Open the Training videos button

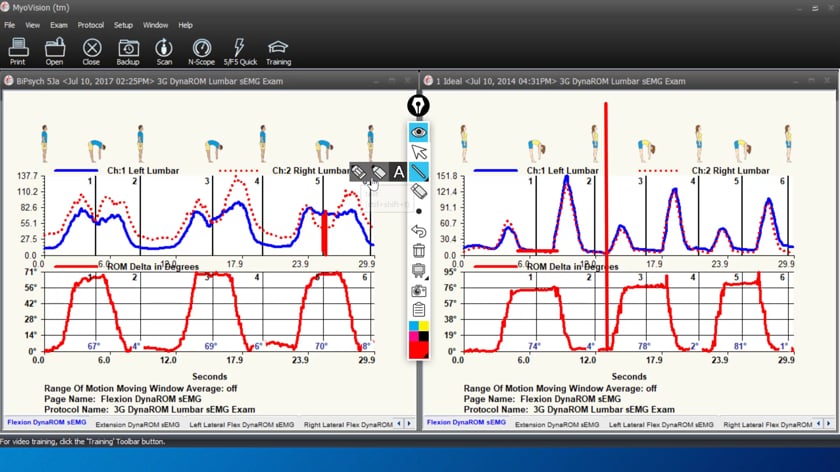pyautogui.click(x=278, y=51)
